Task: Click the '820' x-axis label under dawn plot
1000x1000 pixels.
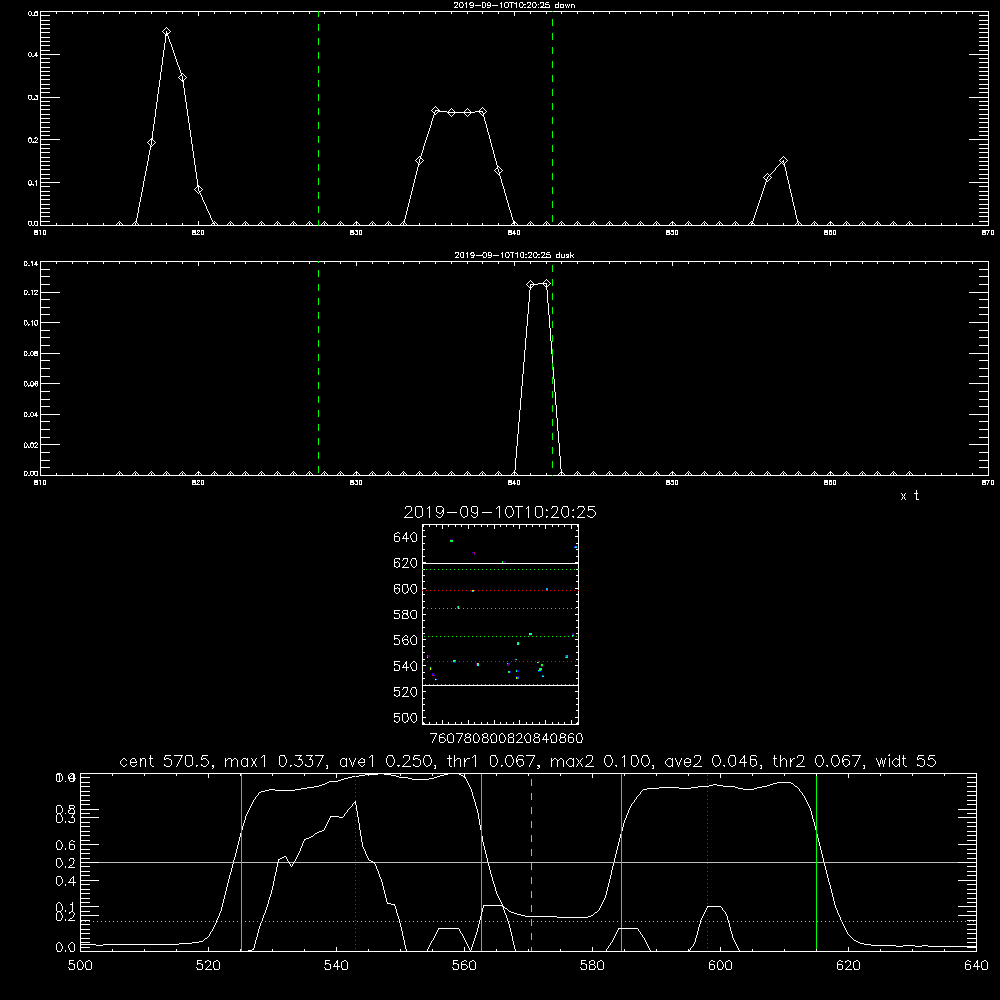Action: point(198,233)
